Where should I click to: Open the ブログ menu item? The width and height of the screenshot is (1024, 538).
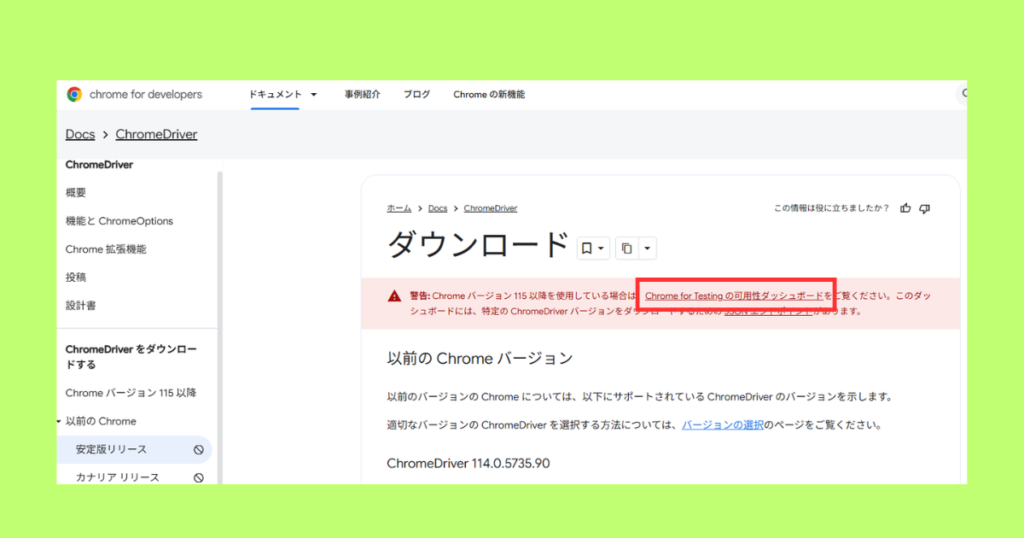[x=417, y=95]
